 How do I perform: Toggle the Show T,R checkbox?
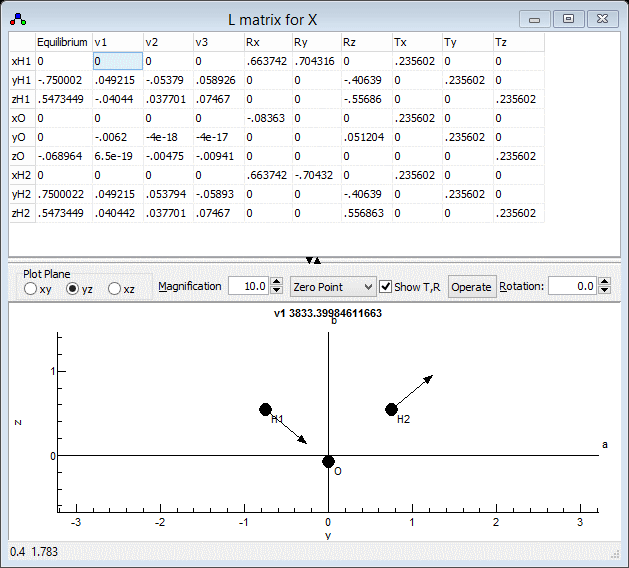(x=386, y=287)
